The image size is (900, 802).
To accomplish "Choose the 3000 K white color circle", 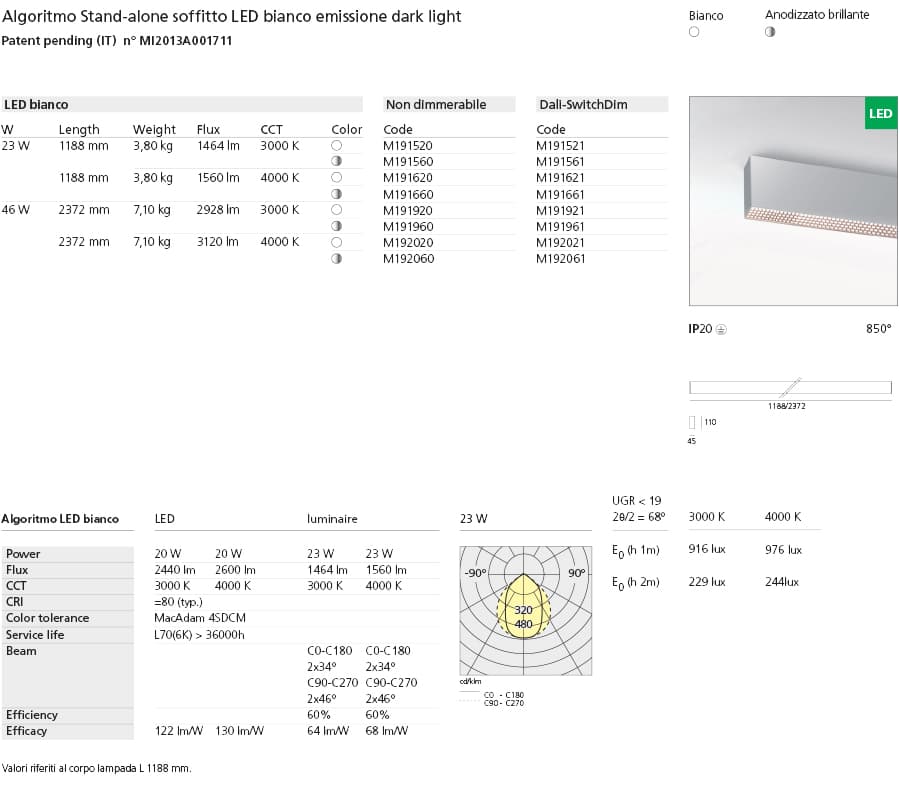I will click(338, 145).
